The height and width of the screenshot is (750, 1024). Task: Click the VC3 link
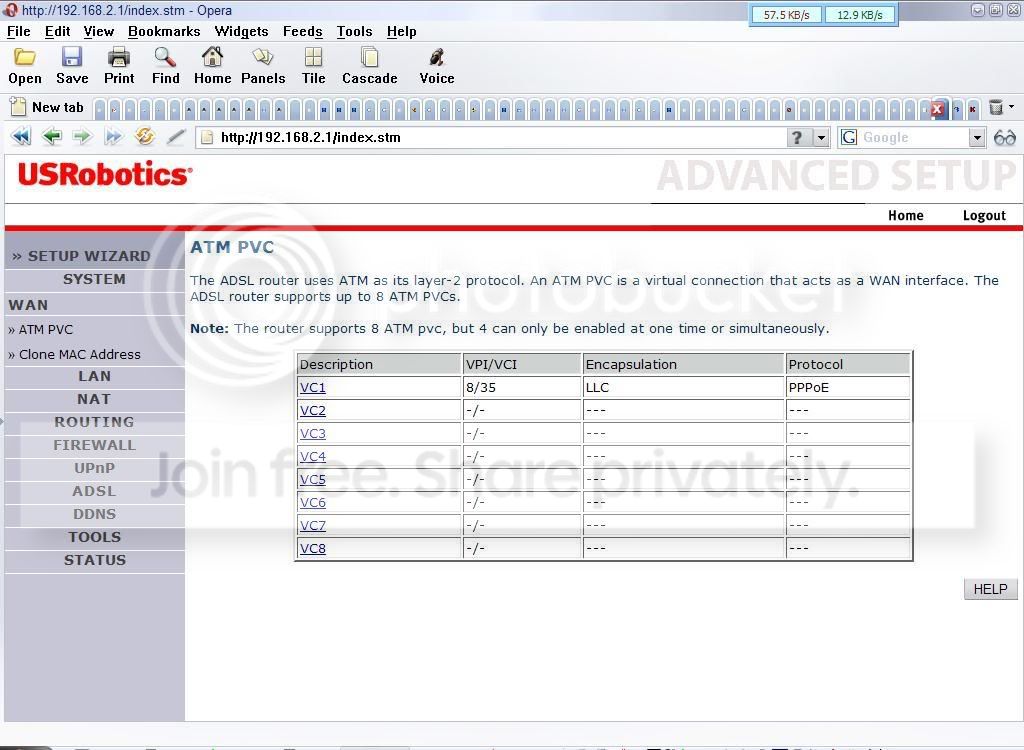pyautogui.click(x=312, y=433)
